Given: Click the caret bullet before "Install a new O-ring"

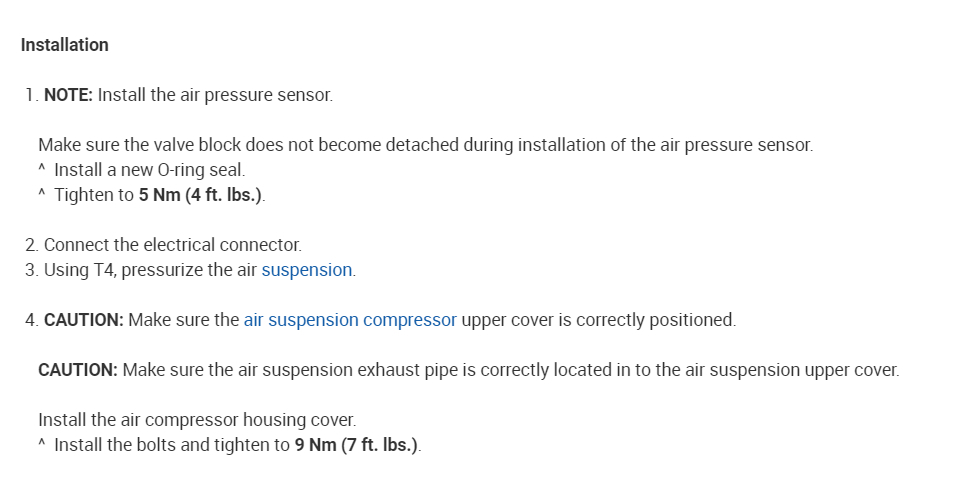Looking at the screenshot, I should pyautogui.click(x=42, y=170).
